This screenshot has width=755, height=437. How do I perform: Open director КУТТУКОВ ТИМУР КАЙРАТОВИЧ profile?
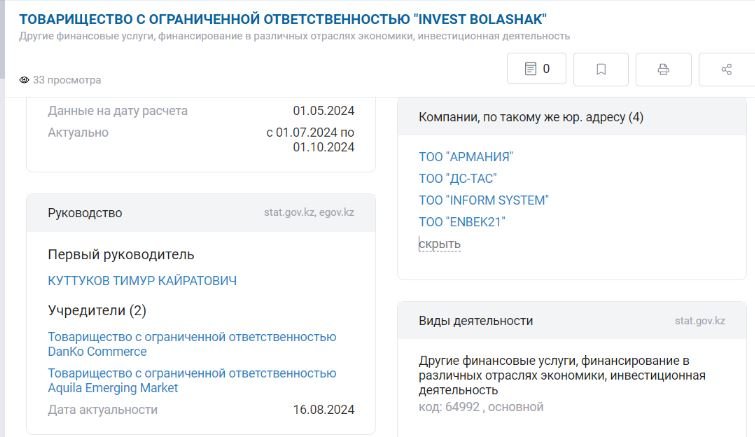[142, 281]
